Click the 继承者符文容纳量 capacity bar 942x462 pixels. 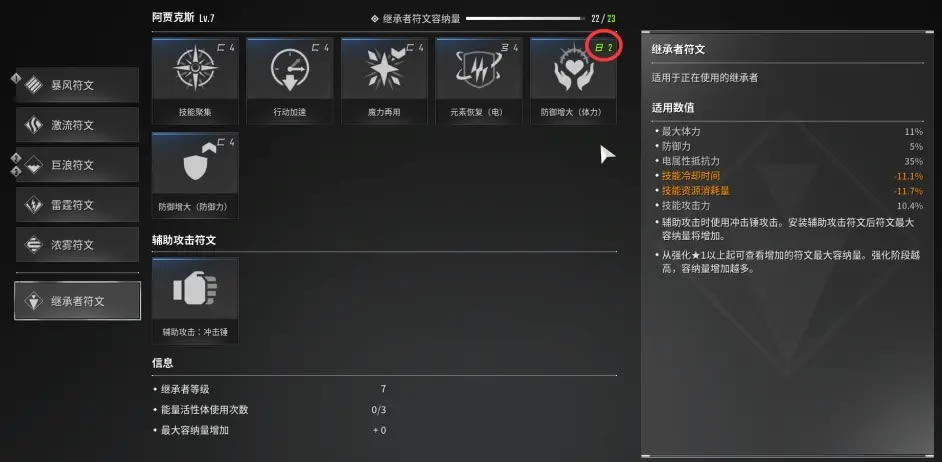(x=524, y=19)
